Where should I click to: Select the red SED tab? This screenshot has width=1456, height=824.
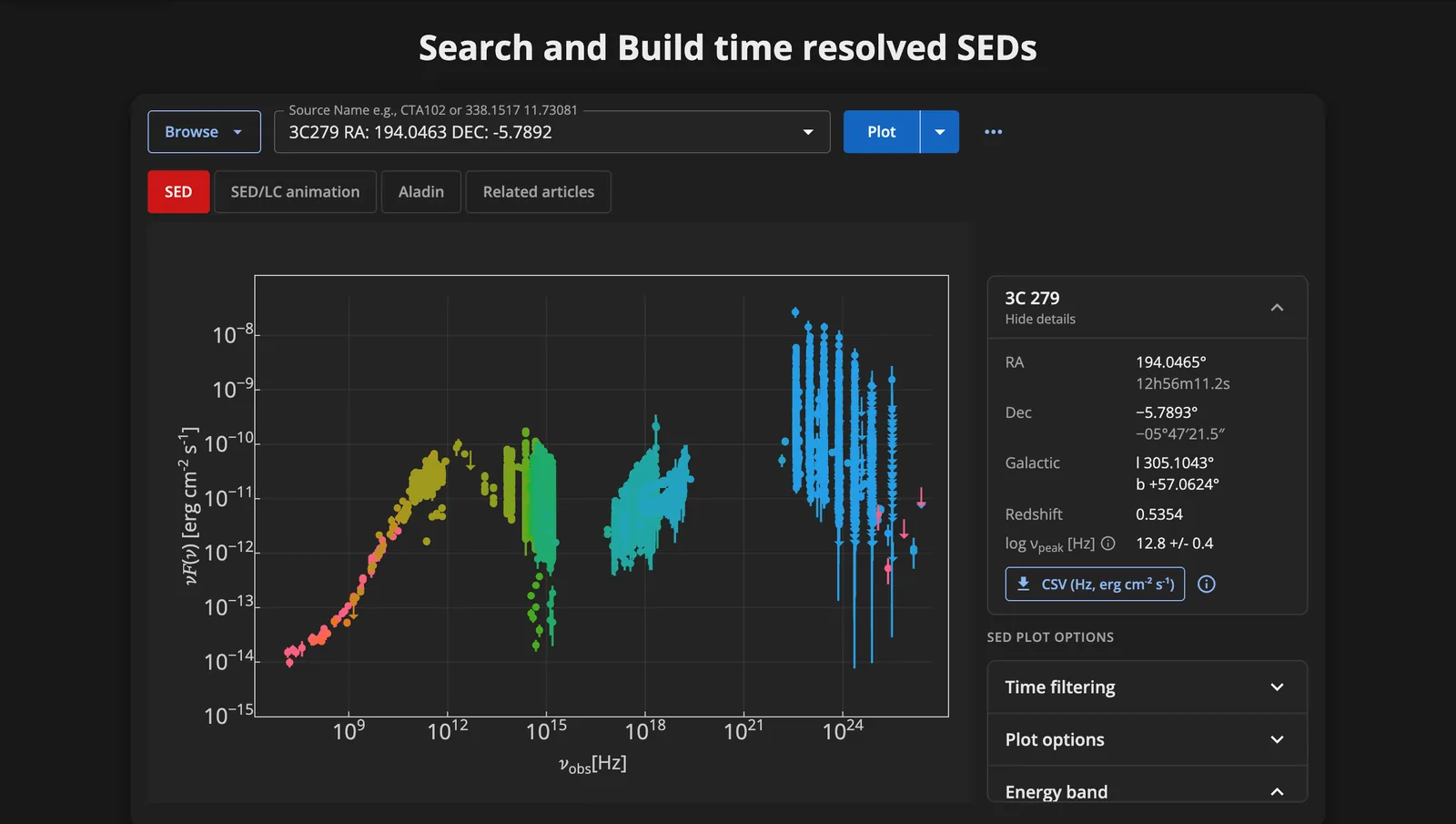pos(178,192)
